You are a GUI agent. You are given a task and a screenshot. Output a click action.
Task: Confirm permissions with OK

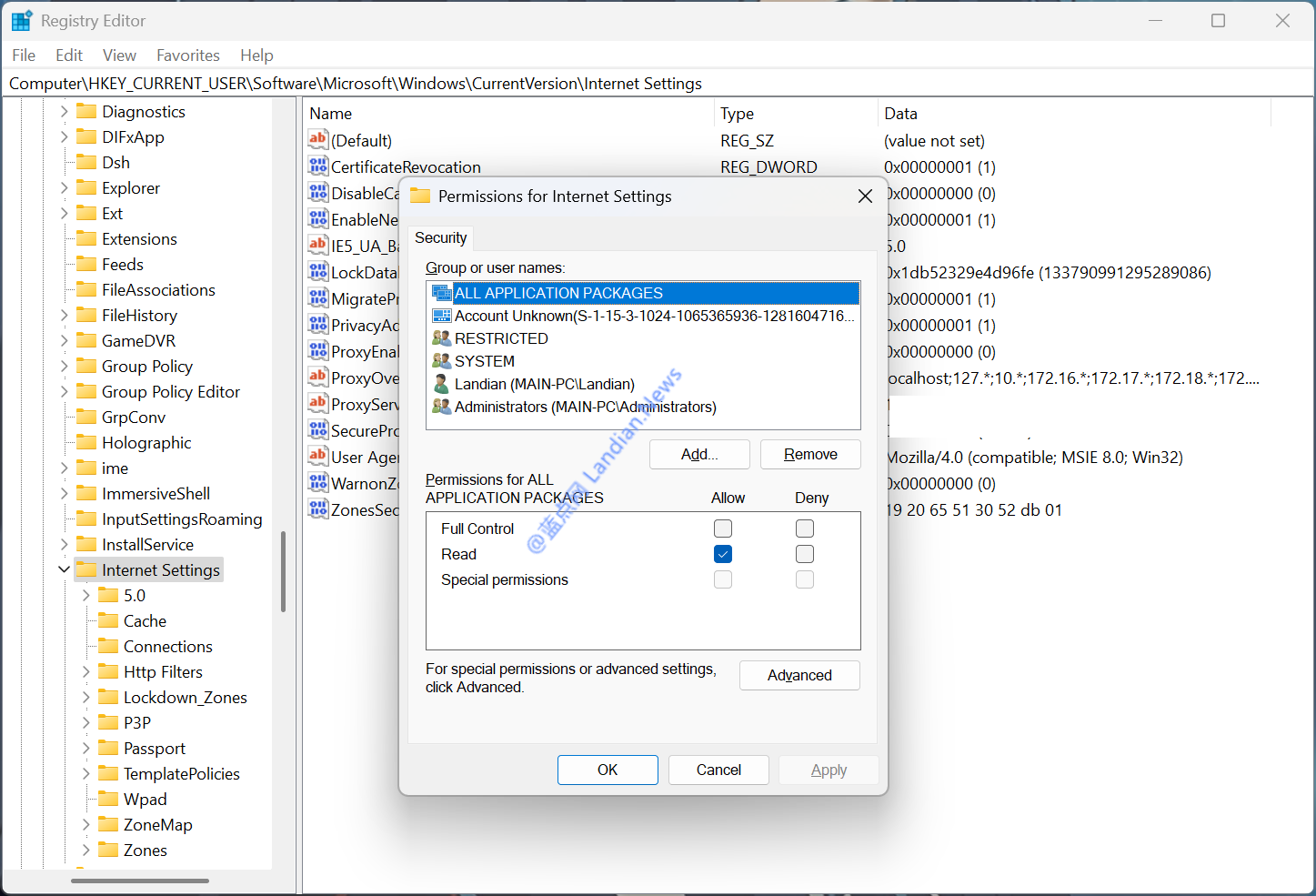608,770
